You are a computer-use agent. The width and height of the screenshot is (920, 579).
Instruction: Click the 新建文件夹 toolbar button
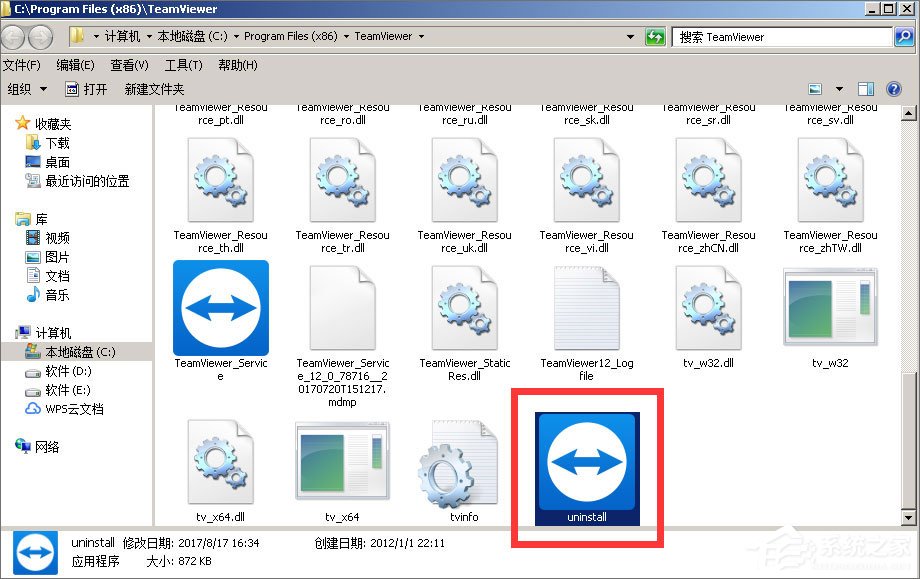coord(154,88)
